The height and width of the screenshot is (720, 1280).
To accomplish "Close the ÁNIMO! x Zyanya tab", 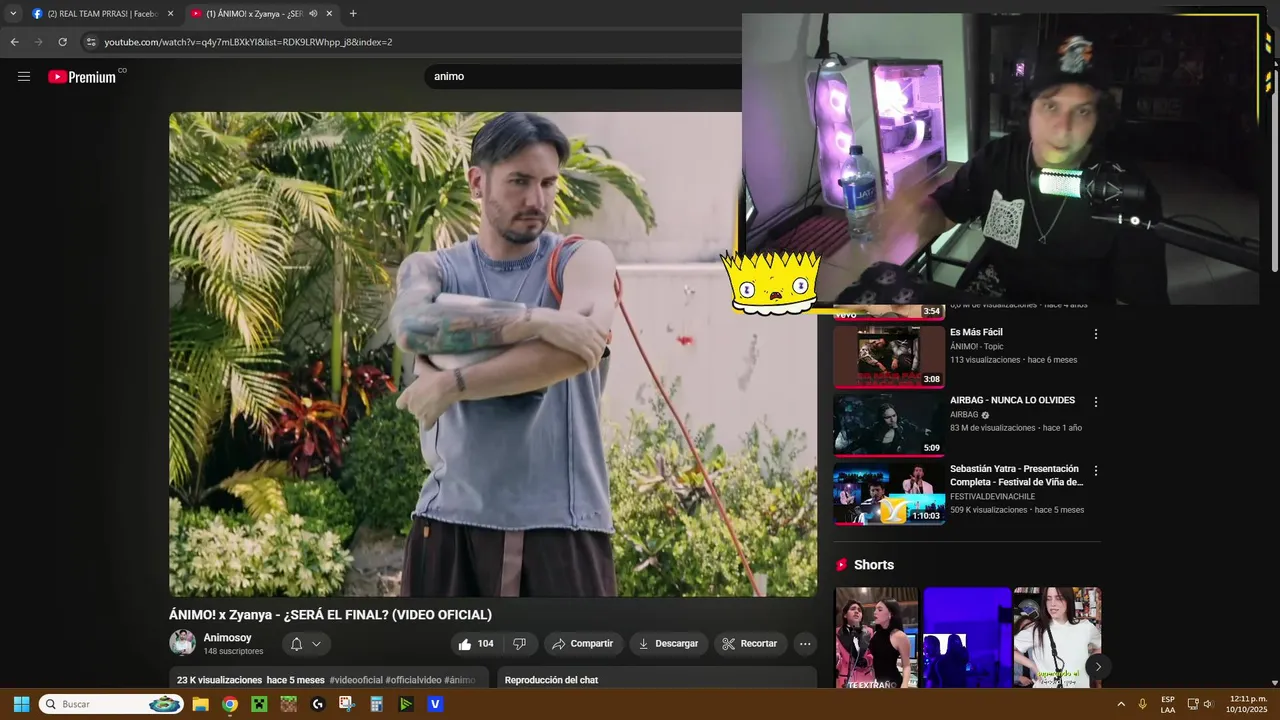I will (329, 14).
